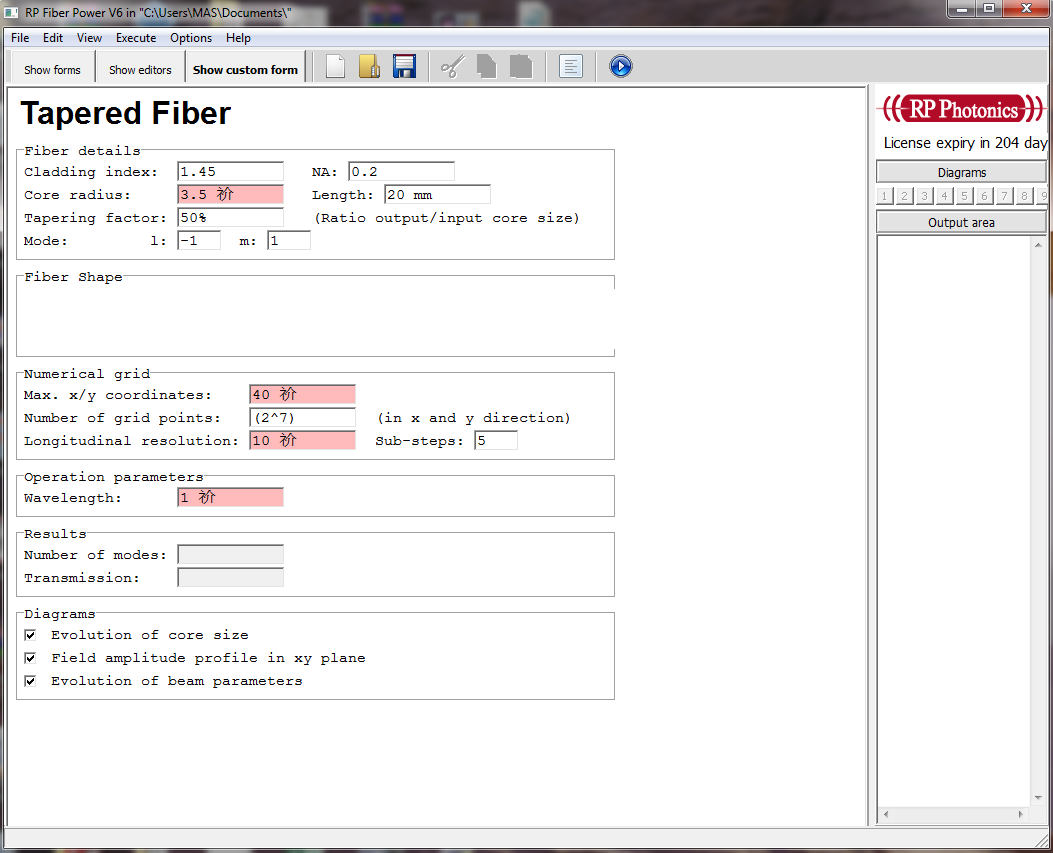Open the Help menu
The width and height of the screenshot is (1053, 853).
238,38
